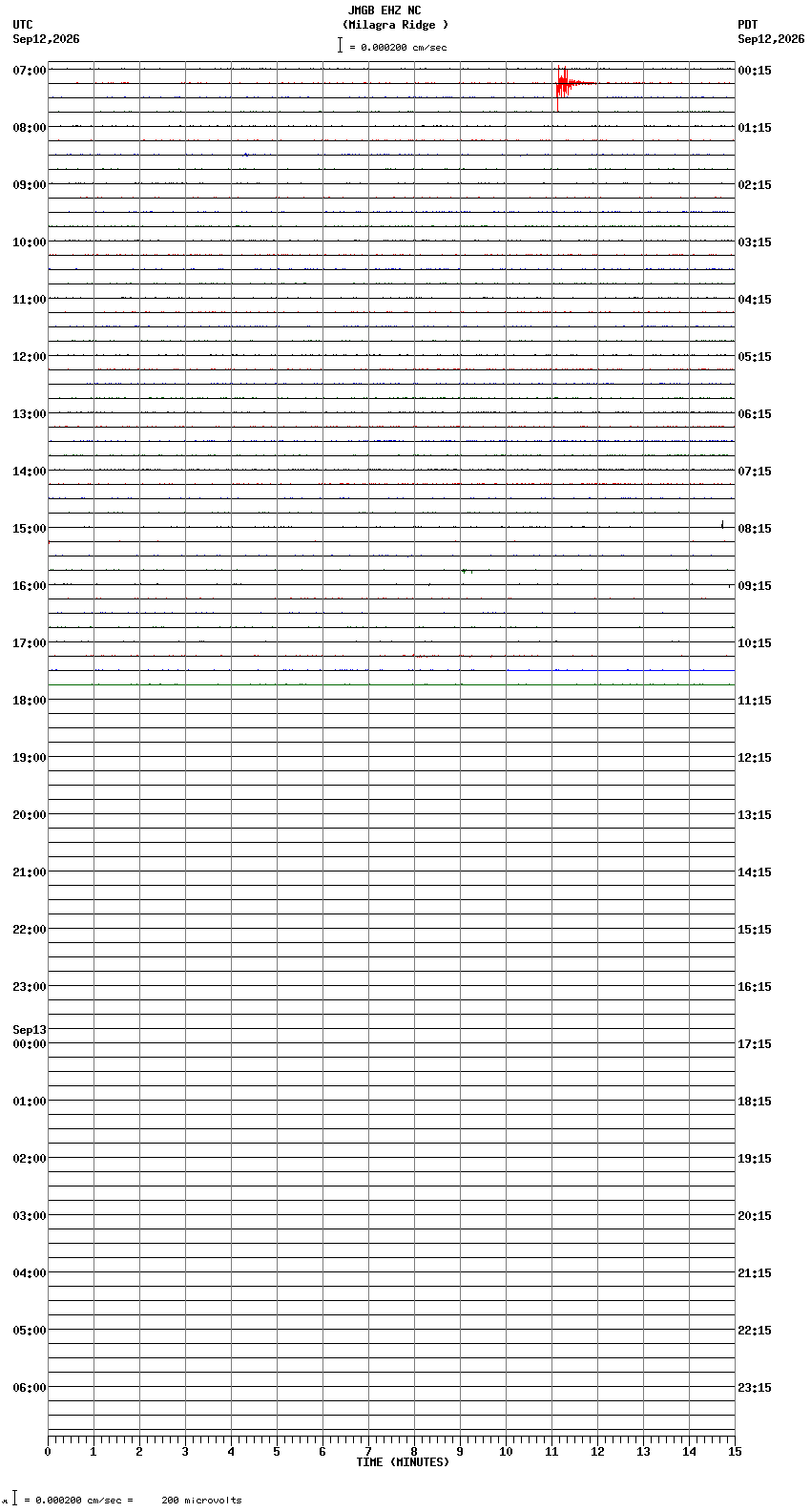The image size is (811, 1512).
Task: Select the Sep12,2026 date under UTC
Action: [x=47, y=39]
